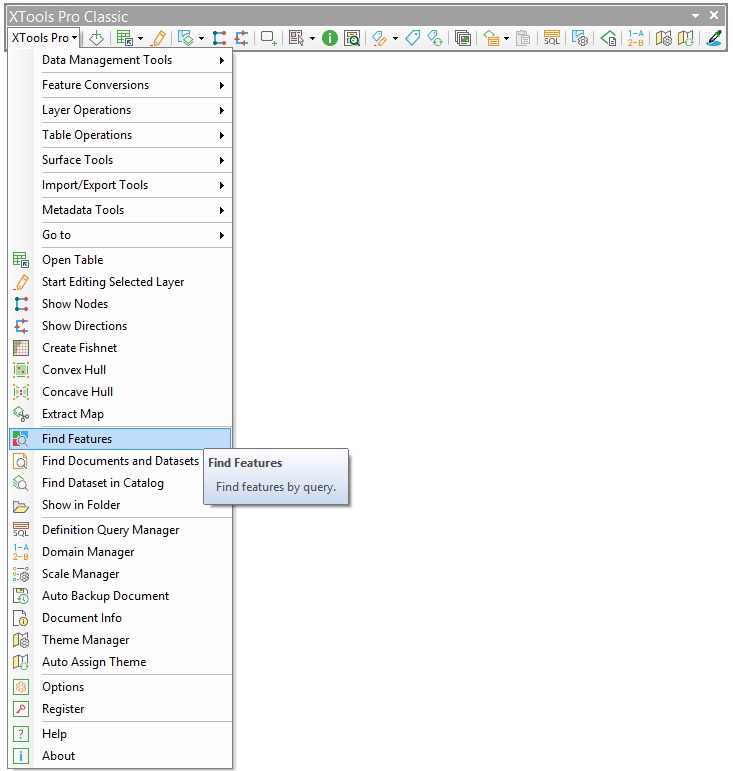Click the layer with gear icon in the toolbar
733x771 pixels.
[x=580, y=38]
